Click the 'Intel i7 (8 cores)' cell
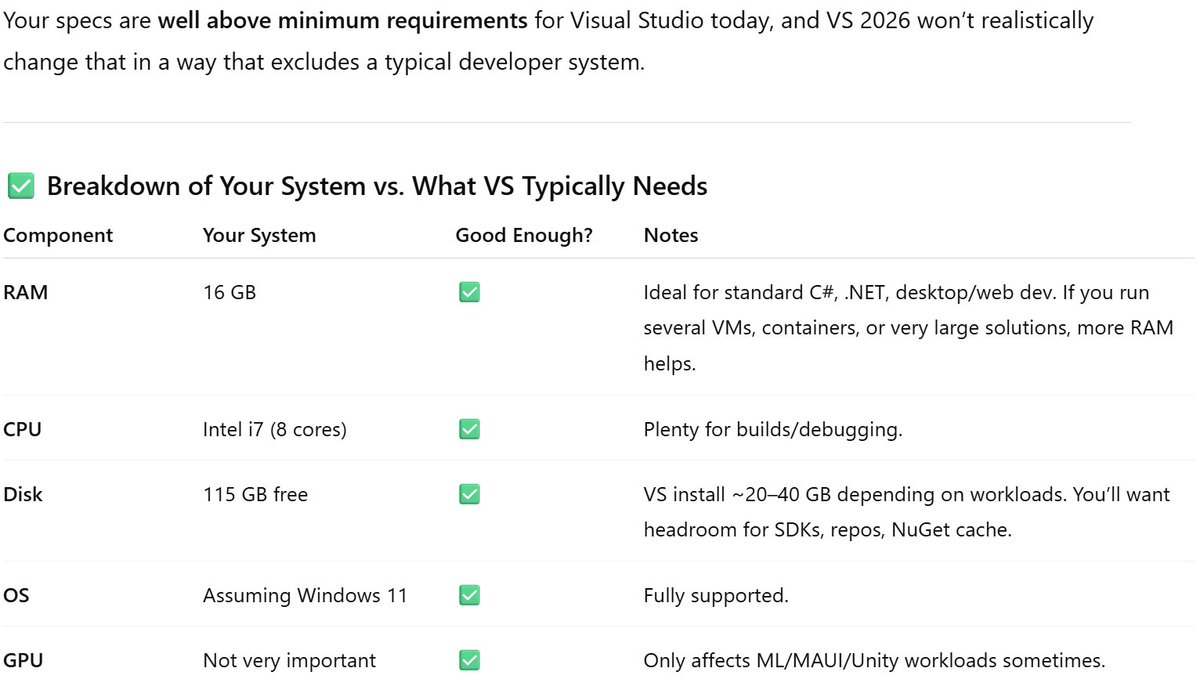 pos(275,430)
